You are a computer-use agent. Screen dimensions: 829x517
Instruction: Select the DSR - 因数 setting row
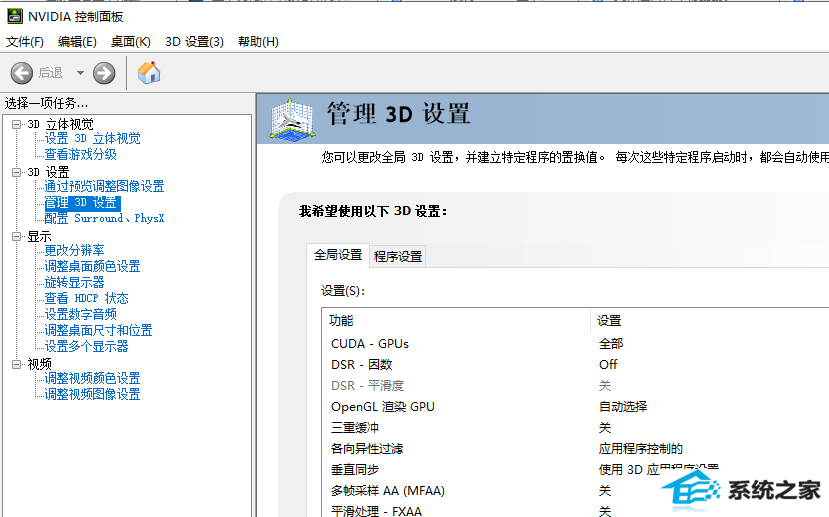click(x=575, y=365)
